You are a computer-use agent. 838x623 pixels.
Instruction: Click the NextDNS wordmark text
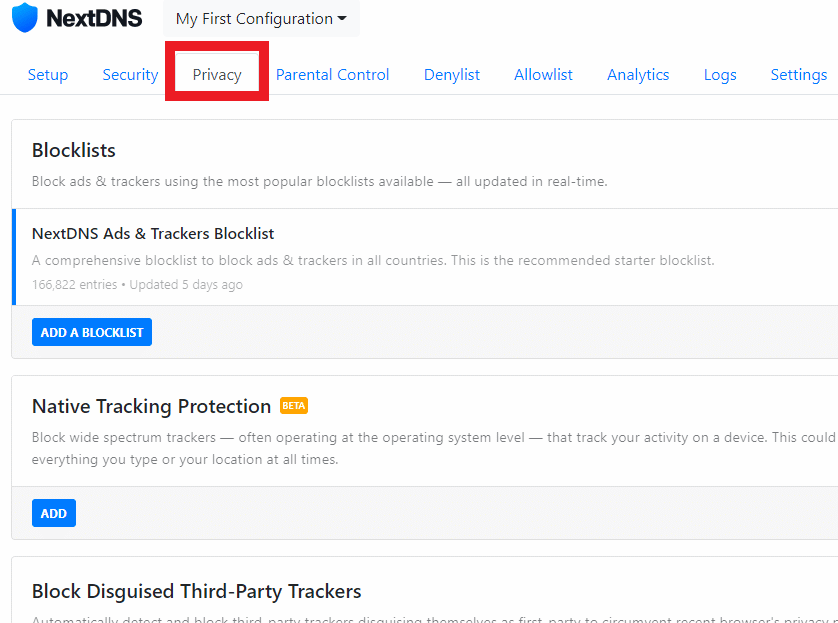(x=94, y=18)
